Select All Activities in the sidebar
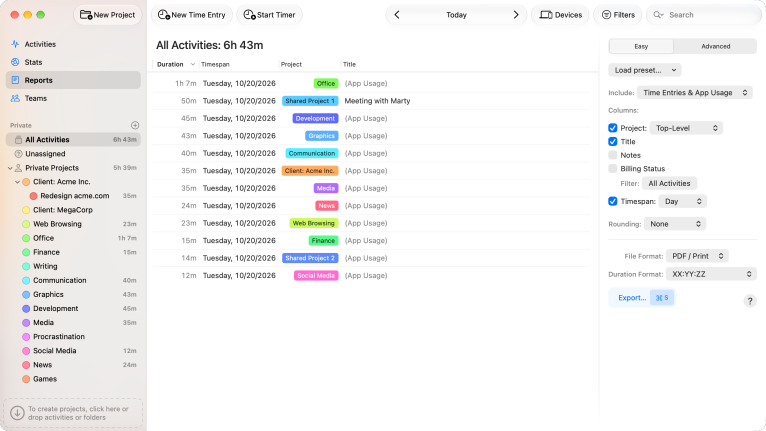The width and height of the screenshot is (766, 431). (73, 139)
